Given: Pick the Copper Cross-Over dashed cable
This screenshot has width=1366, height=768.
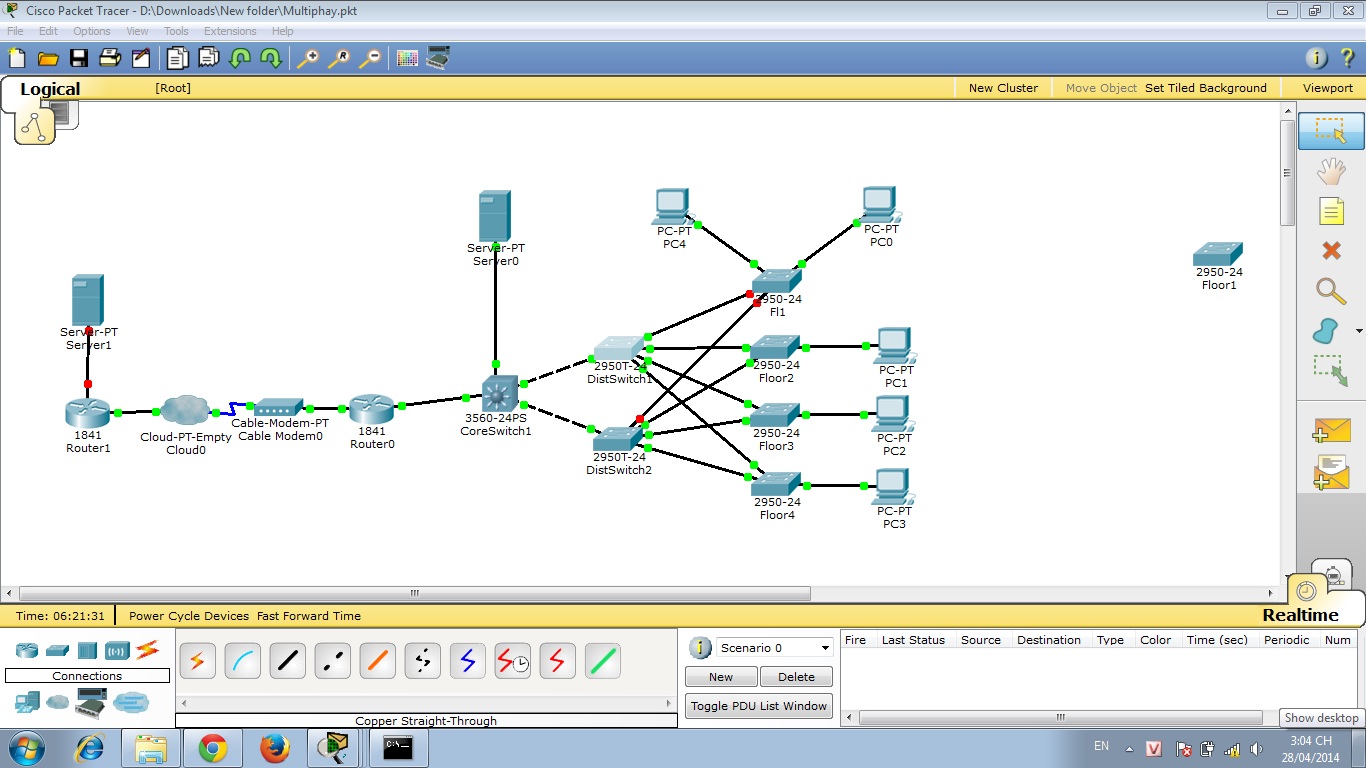Looking at the screenshot, I should click(x=333, y=661).
